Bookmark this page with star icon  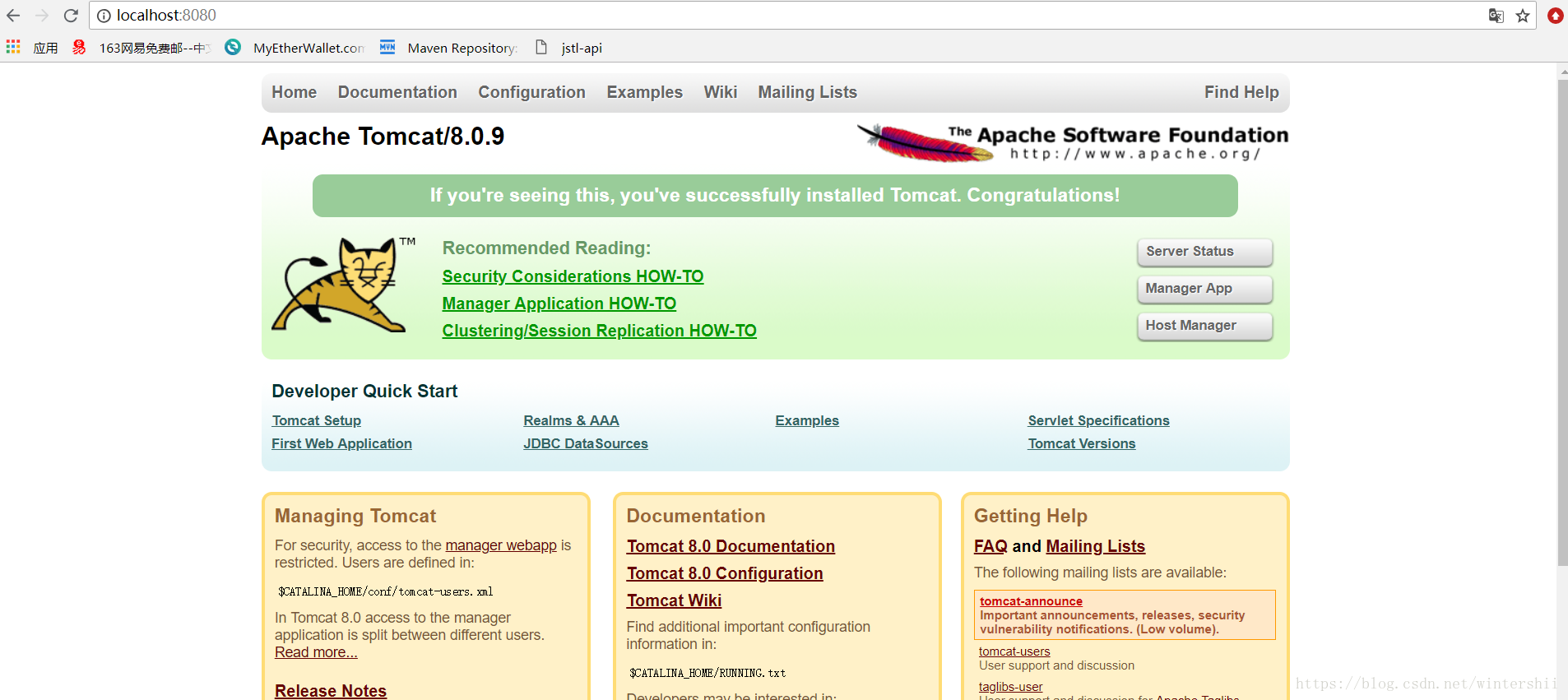pos(1523,16)
